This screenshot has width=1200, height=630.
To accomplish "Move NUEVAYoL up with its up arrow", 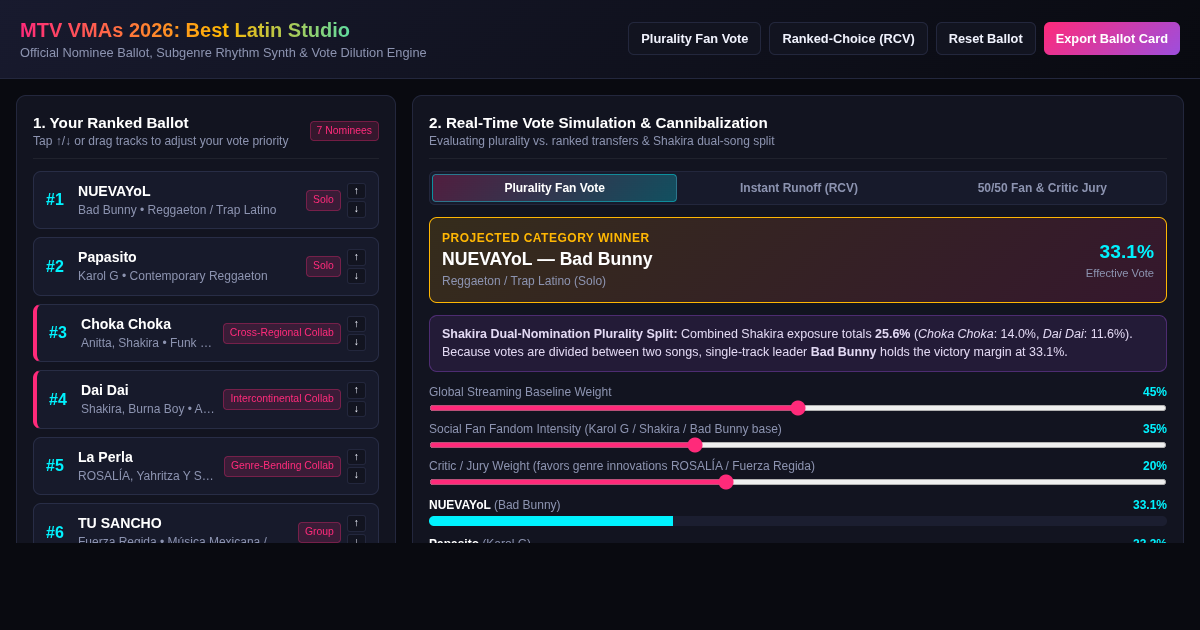I will tap(356, 191).
